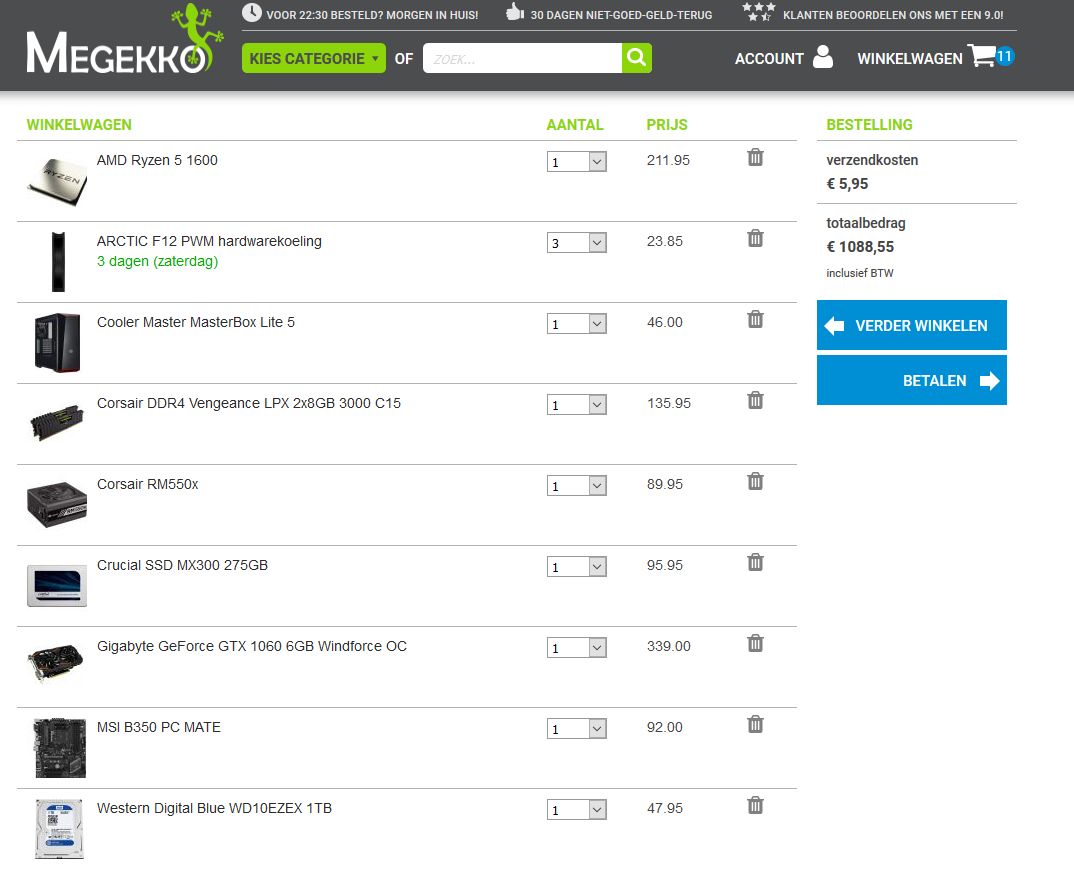Open Crucial SSD MX300 275GB product link
The height and width of the screenshot is (877, 1074).
click(182, 565)
